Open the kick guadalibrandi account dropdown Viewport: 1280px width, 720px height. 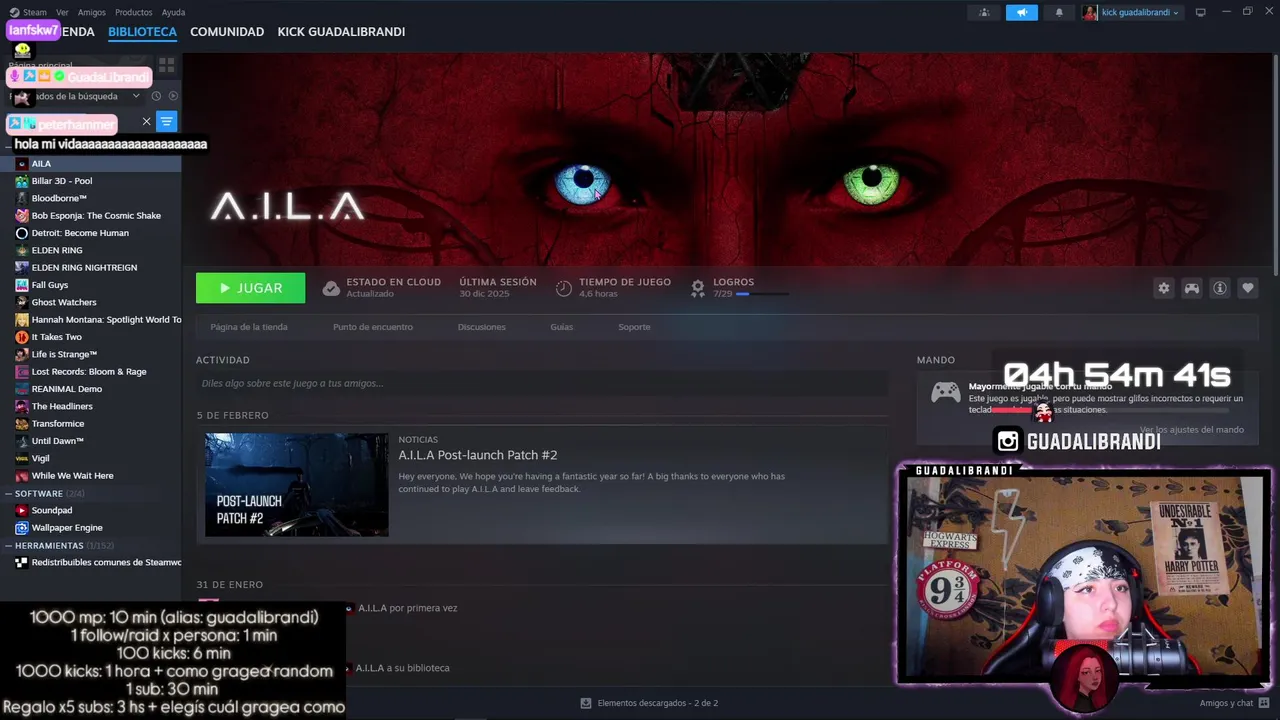coord(1131,12)
